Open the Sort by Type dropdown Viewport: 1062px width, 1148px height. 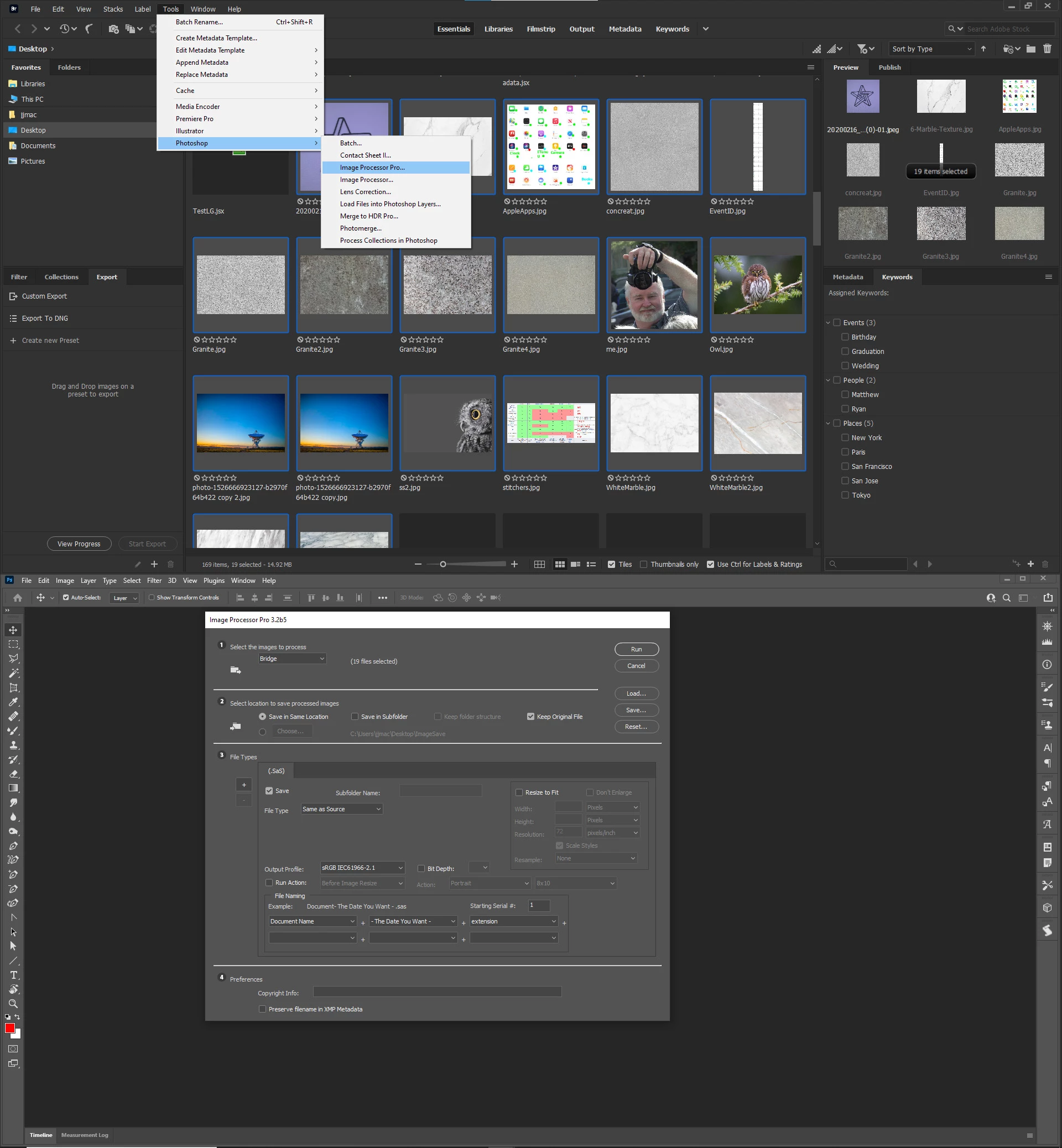931,49
